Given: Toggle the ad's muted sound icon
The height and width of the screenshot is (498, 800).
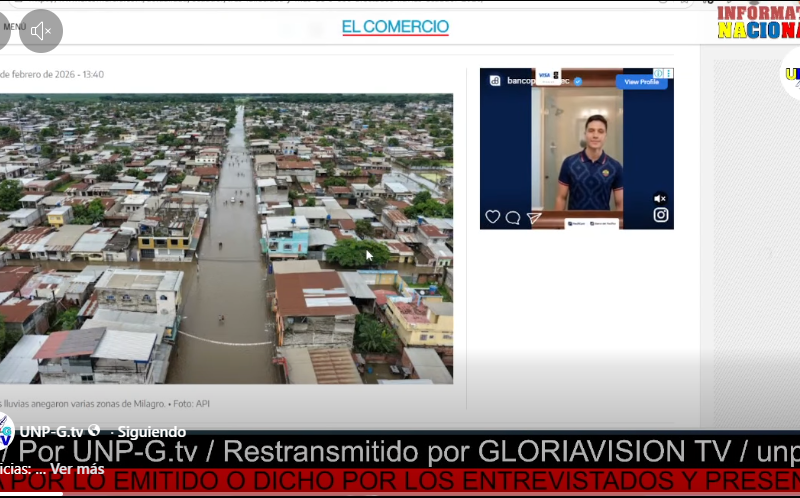Looking at the screenshot, I should tap(660, 198).
